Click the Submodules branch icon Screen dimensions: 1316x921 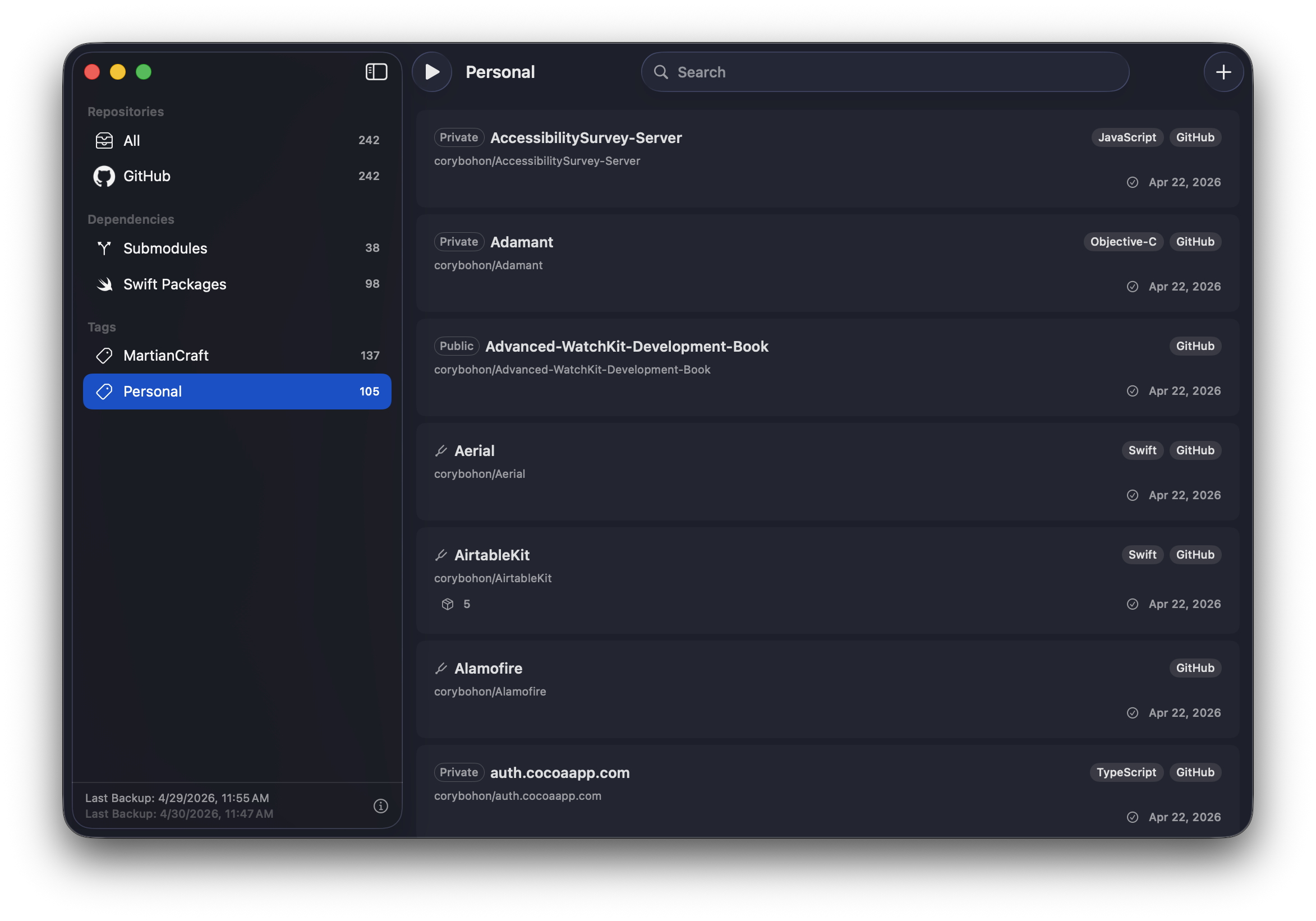point(104,248)
